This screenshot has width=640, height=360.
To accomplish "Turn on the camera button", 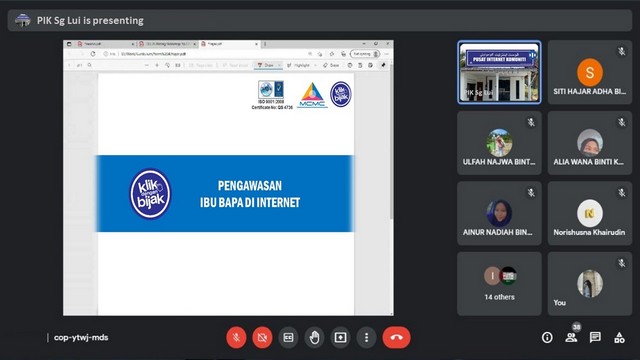I will coord(262,338).
